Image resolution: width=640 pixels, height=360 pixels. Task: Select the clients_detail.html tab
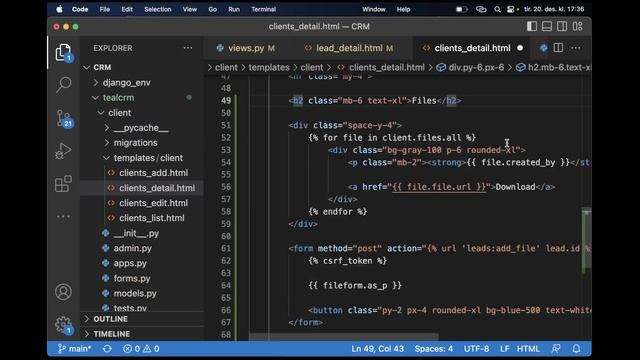point(472,48)
